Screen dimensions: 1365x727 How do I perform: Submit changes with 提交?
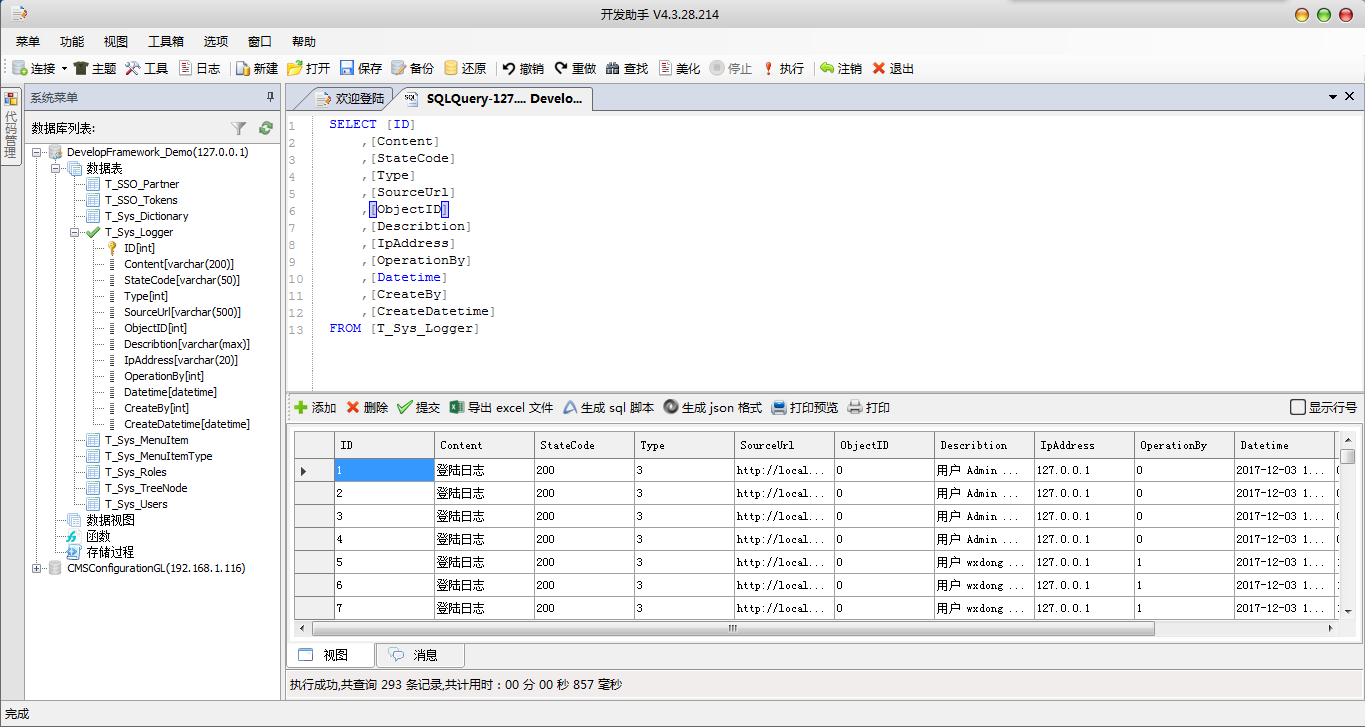coord(419,408)
